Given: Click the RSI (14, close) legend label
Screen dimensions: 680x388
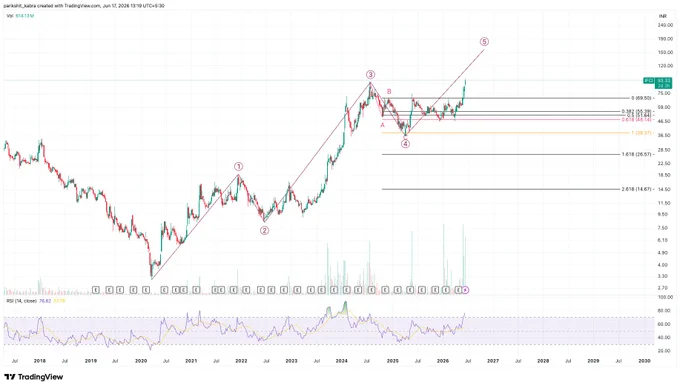Looking at the screenshot, I should coord(22,300).
